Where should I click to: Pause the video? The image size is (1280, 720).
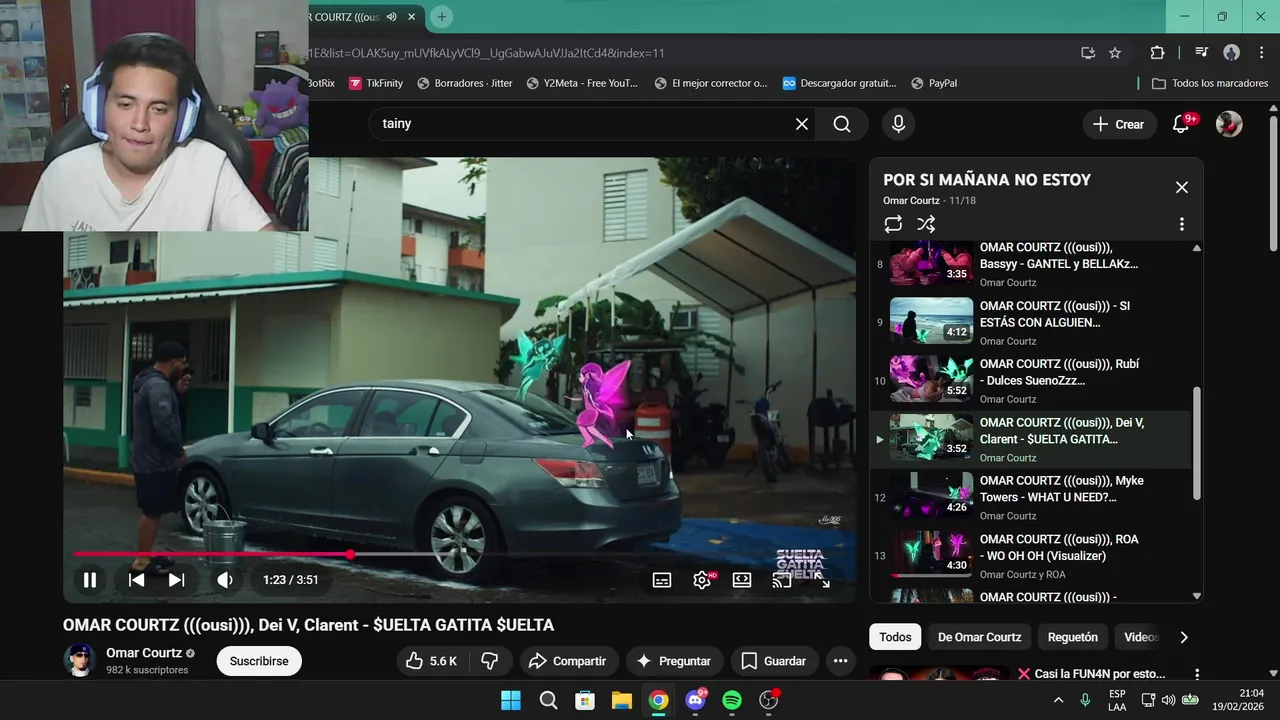click(90, 580)
